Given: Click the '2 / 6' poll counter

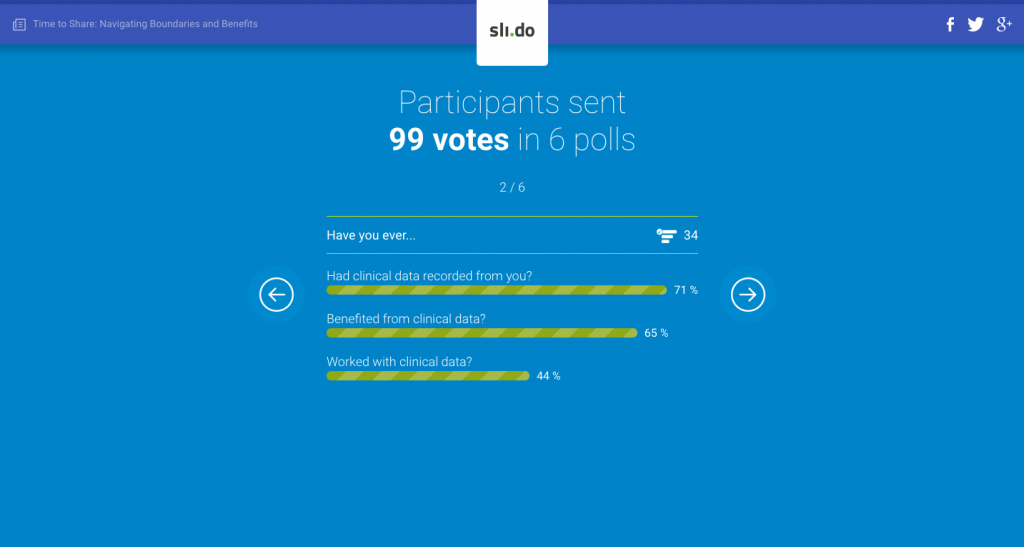Looking at the screenshot, I should [512, 187].
